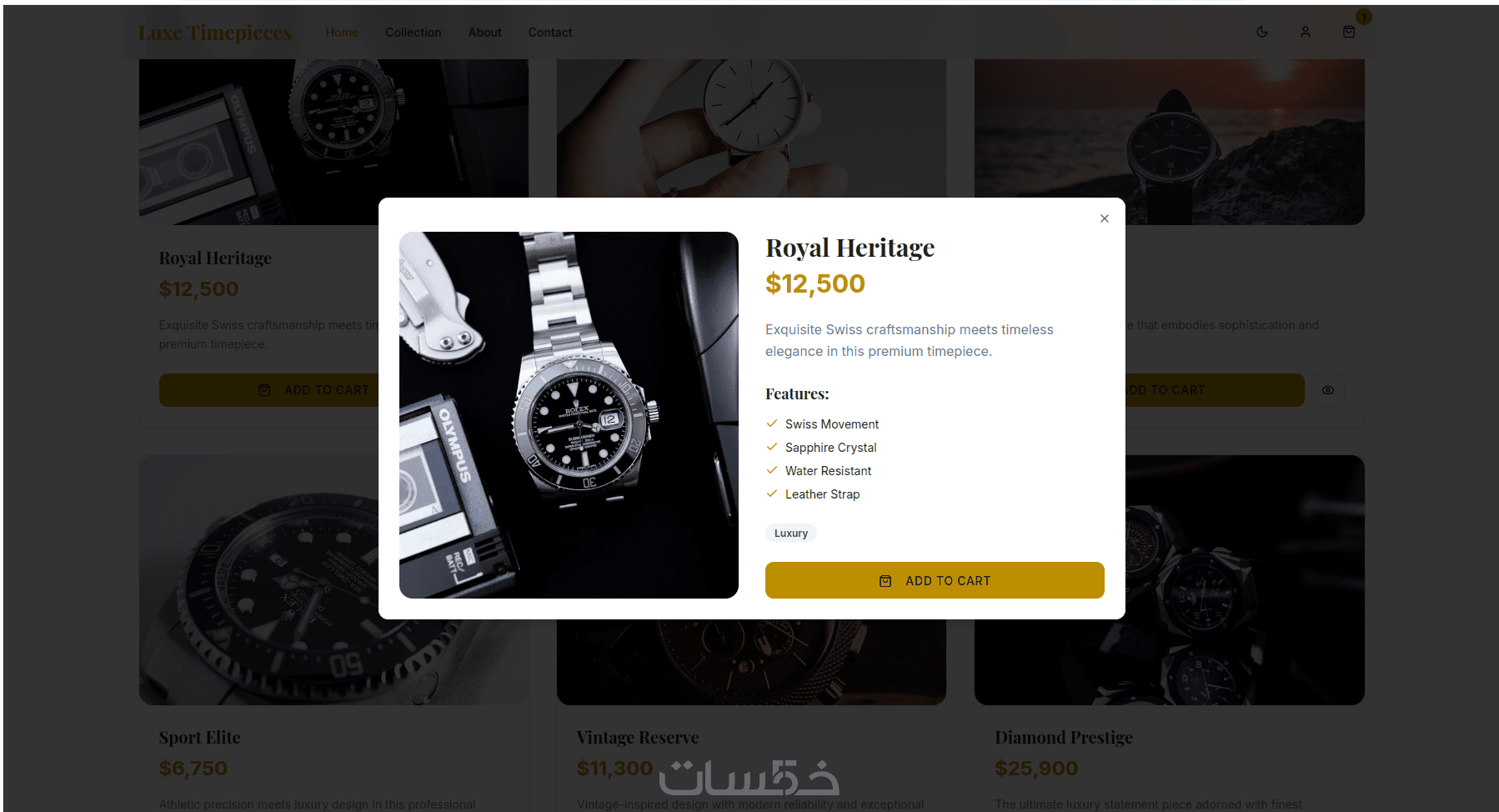Click the bag icon on modal button
This screenshot has height=812, width=1499.
tap(885, 581)
